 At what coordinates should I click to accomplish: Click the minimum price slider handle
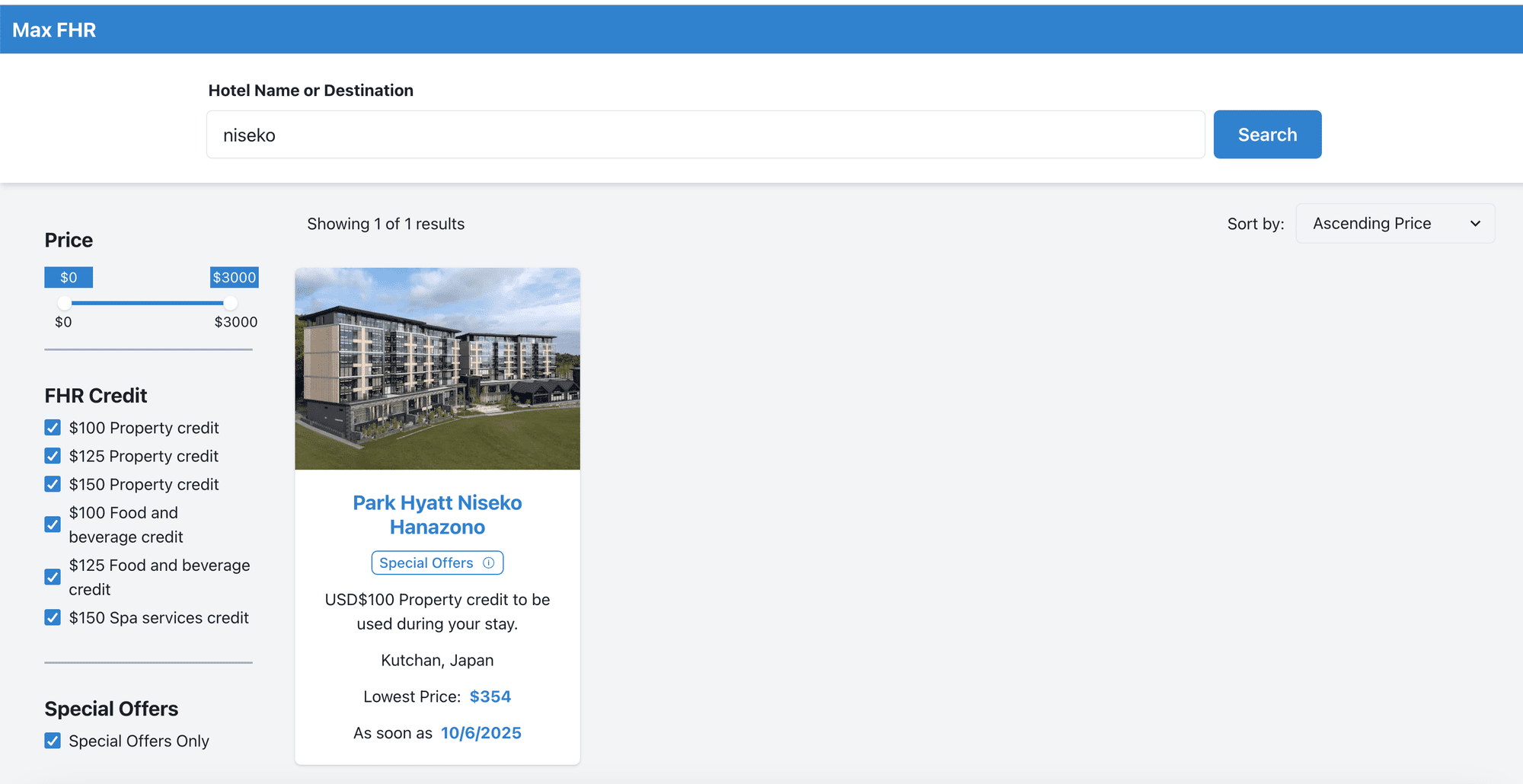click(65, 303)
